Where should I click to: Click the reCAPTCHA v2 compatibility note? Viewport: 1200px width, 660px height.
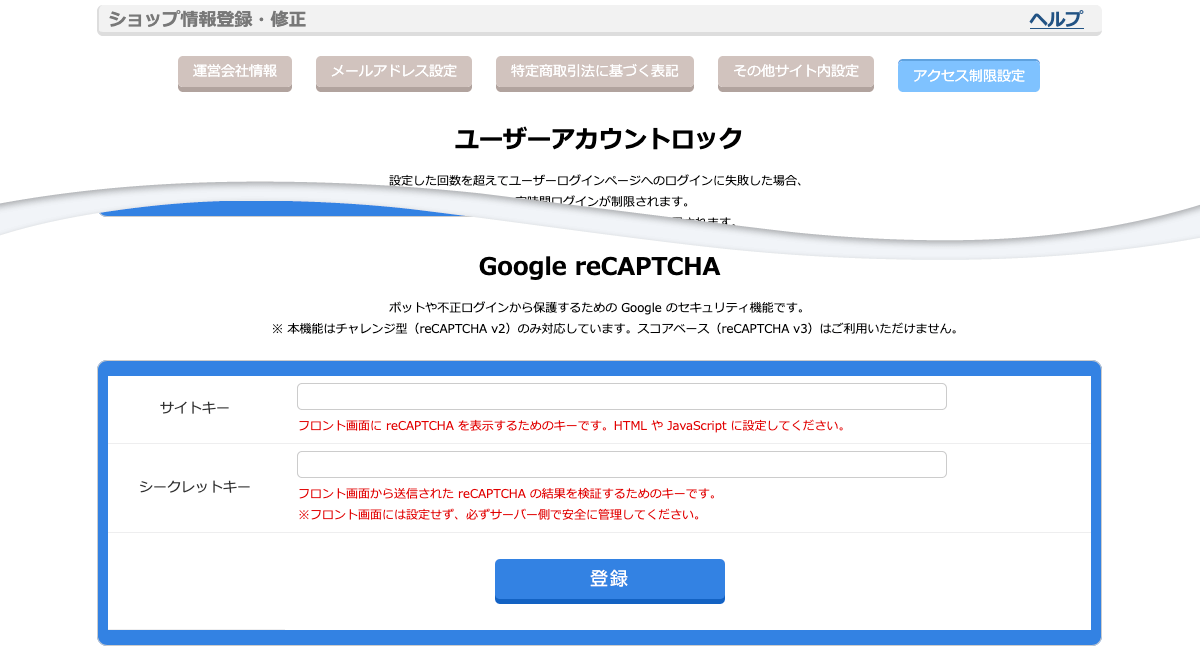[x=614, y=328]
